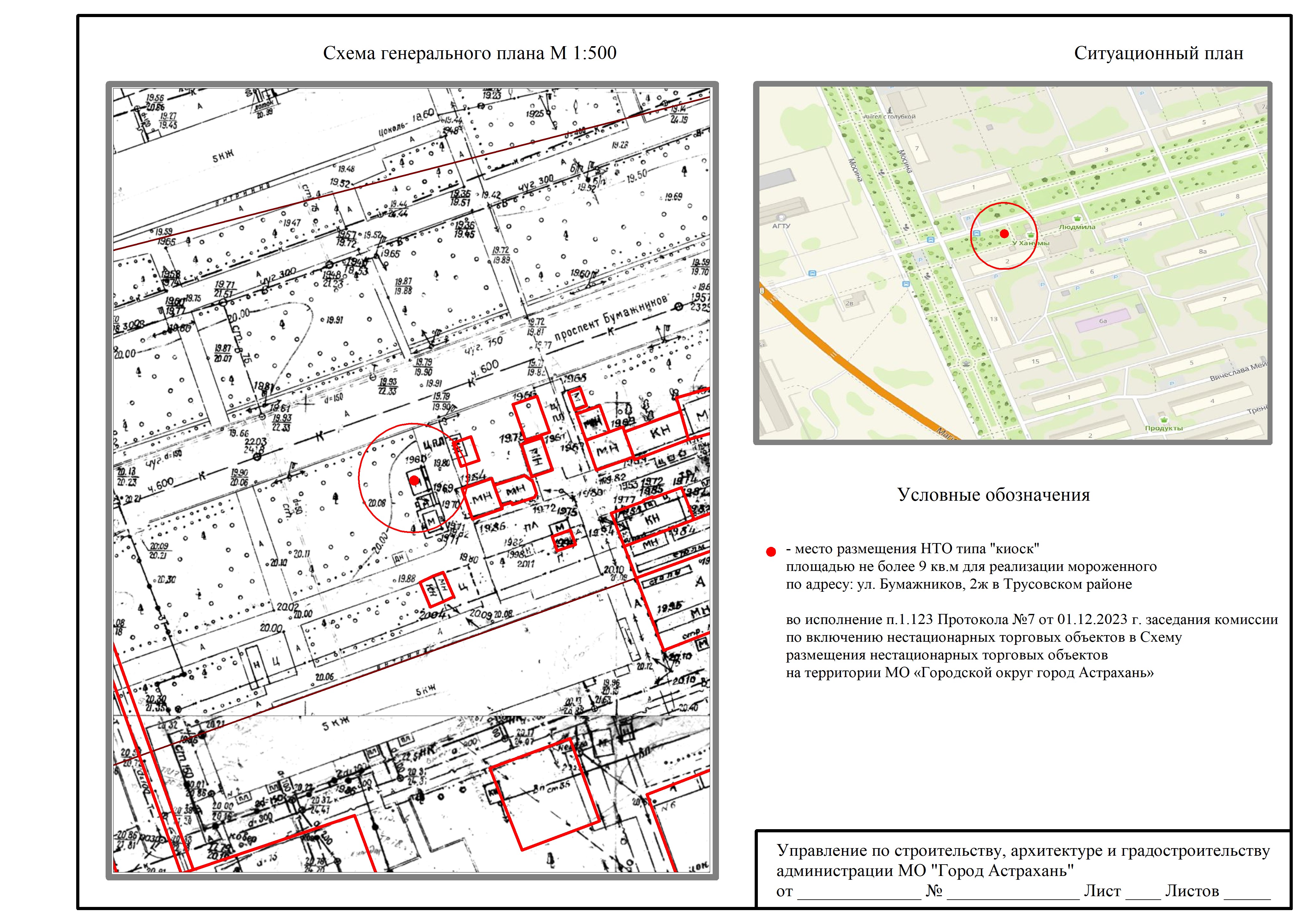Screen dimensions: 1307x924
Task: Click bus stop icon inside red circle
Action: click(x=977, y=233)
